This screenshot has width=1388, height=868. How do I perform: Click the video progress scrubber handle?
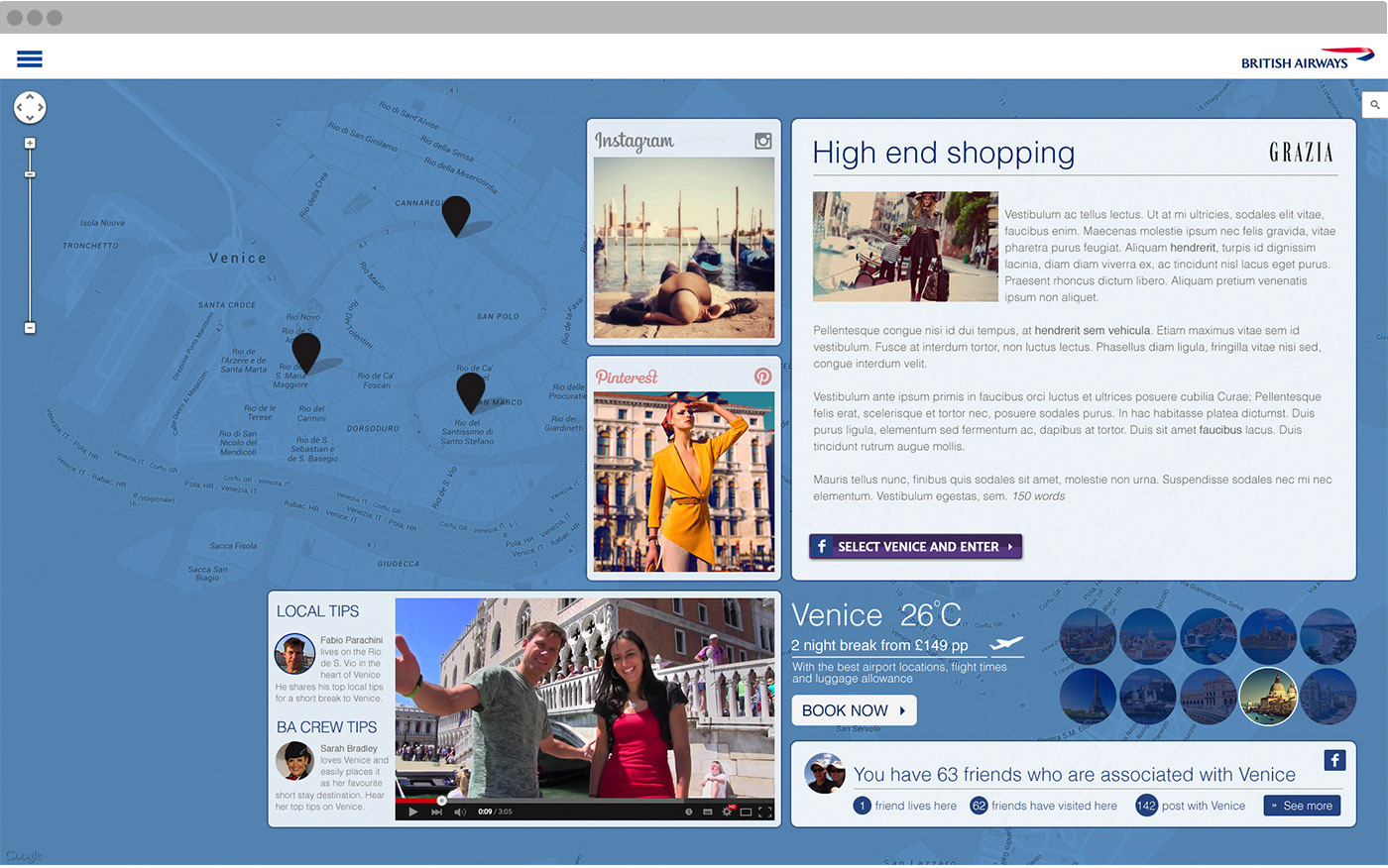pos(441,801)
